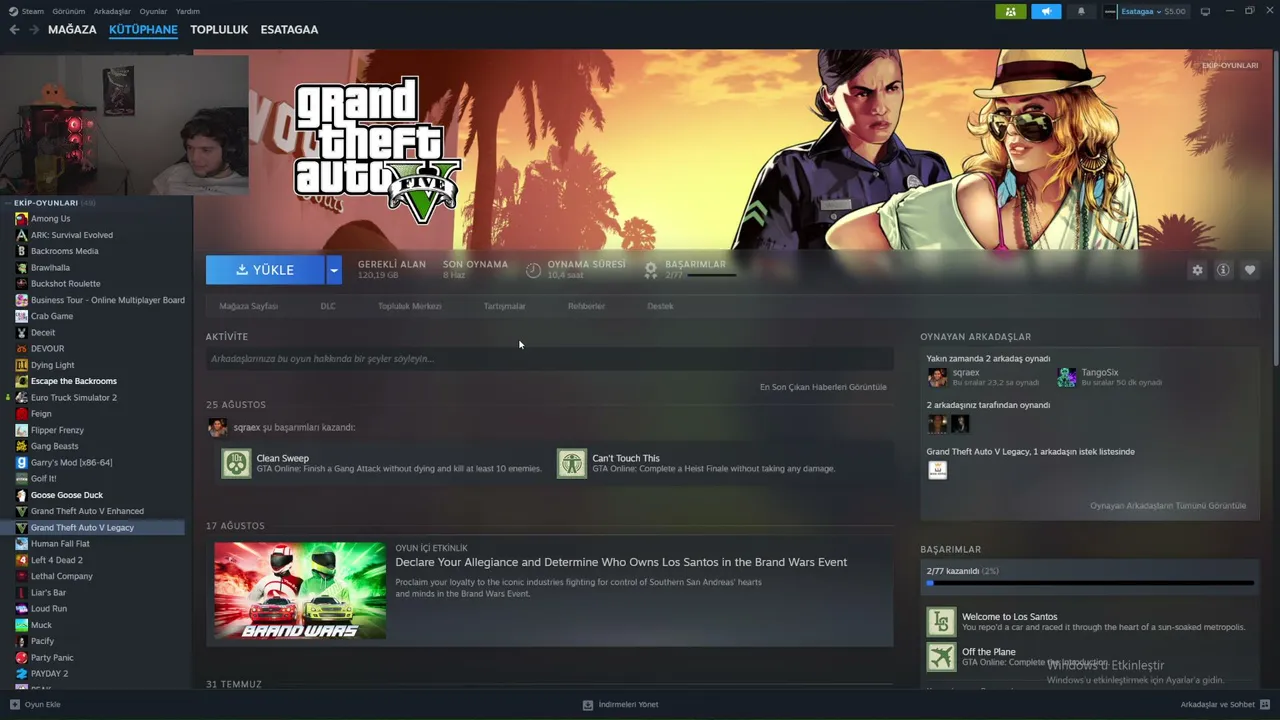The width and height of the screenshot is (1280, 720).
Task: Open the ESATAGAA profile tab
Action: point(289,30)
